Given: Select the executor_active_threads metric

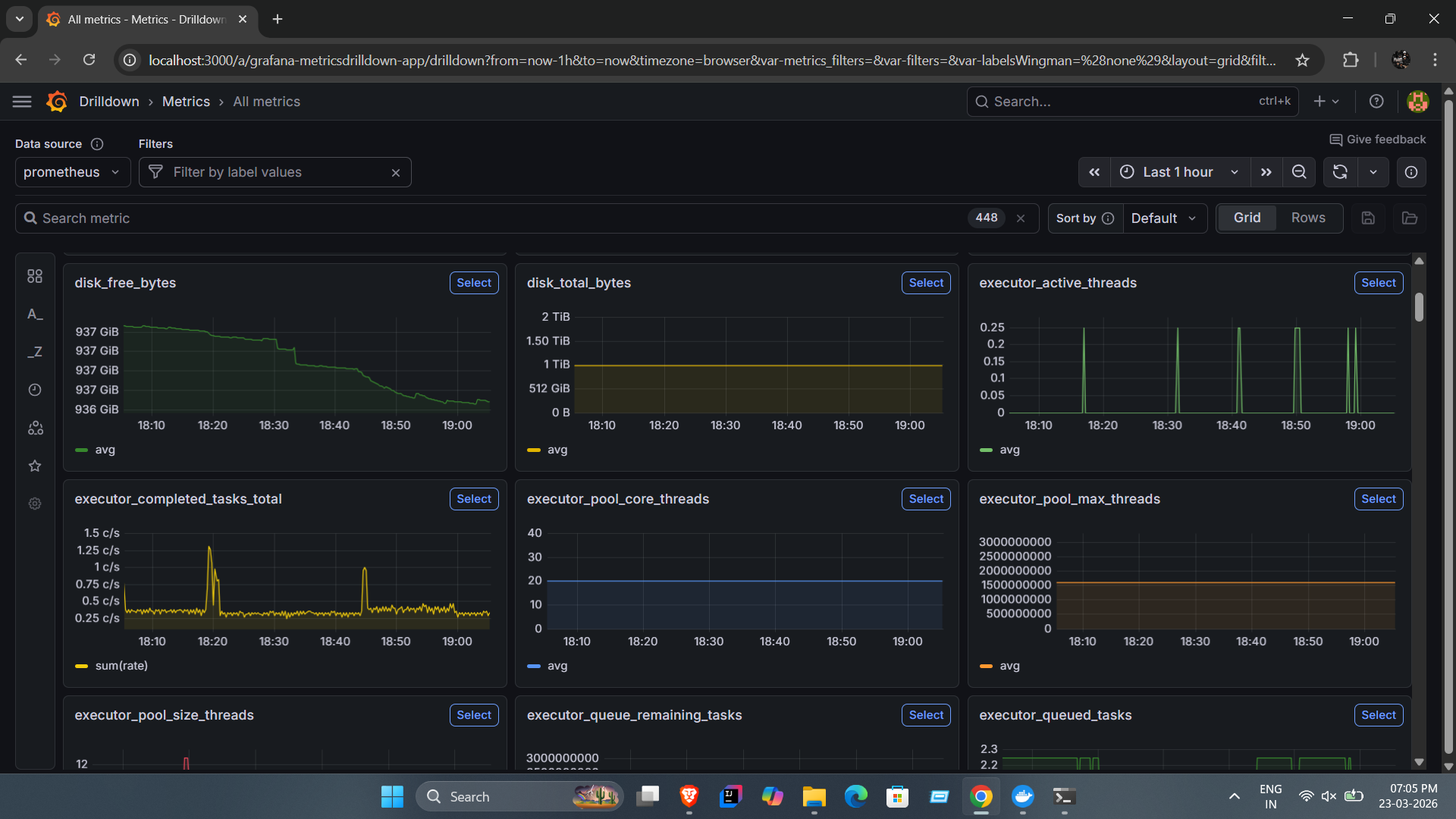Looking at the screenshot, I should (1378, 283).
